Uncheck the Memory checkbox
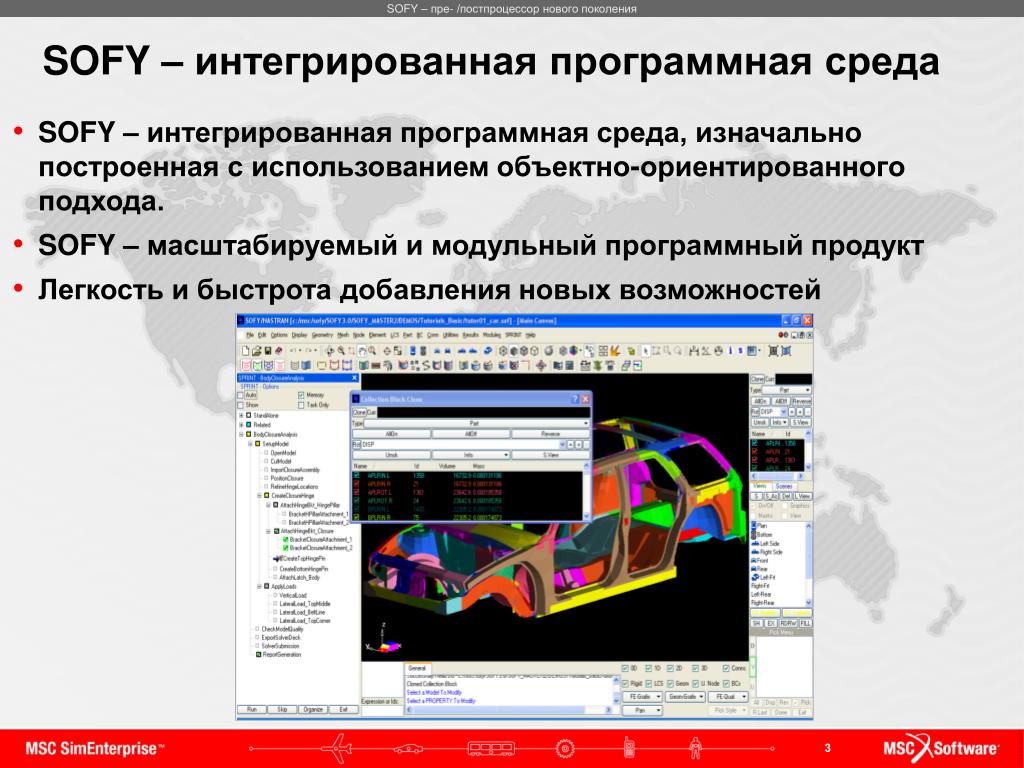This screenshot has width=1024, height=768. 300,395
